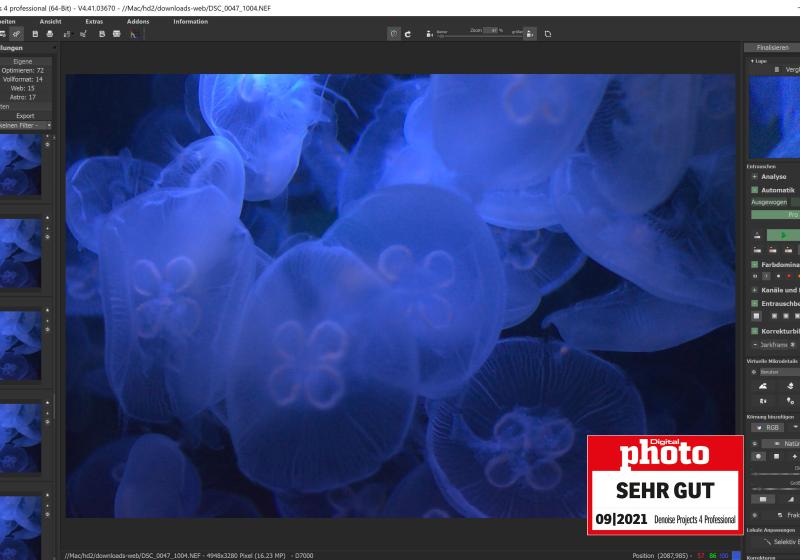Click the zoom slider track in the toolbar

tap(470, 35)
